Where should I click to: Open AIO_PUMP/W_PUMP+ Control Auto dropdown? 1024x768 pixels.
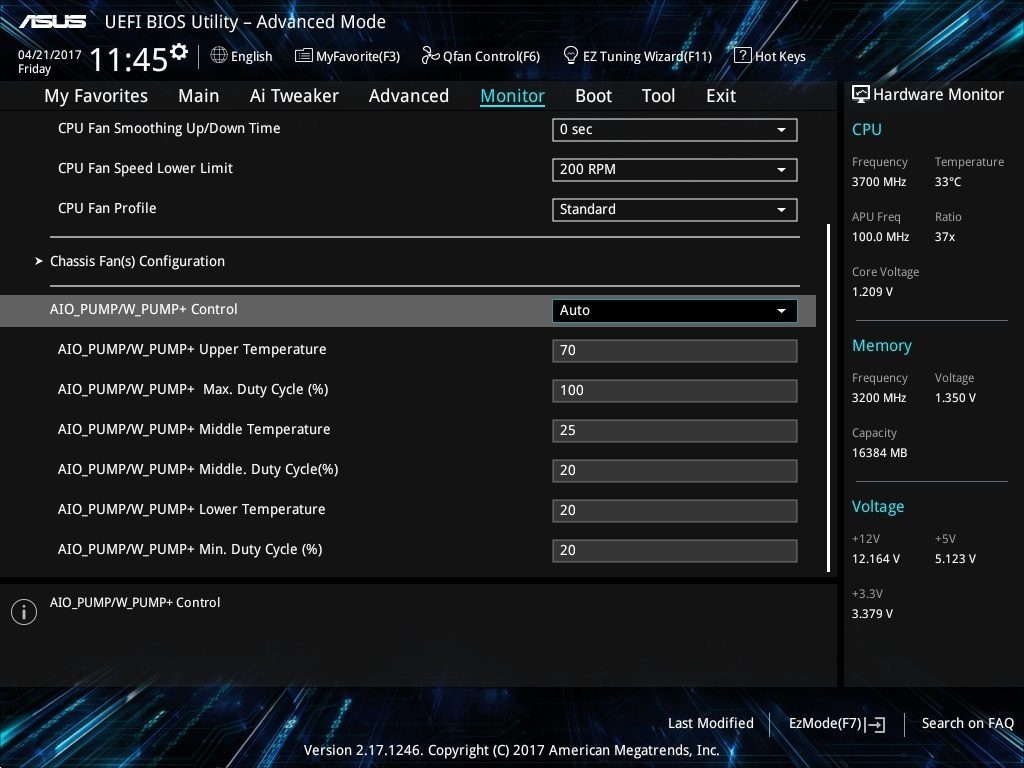pyautogui.click(x=675, y=311)
